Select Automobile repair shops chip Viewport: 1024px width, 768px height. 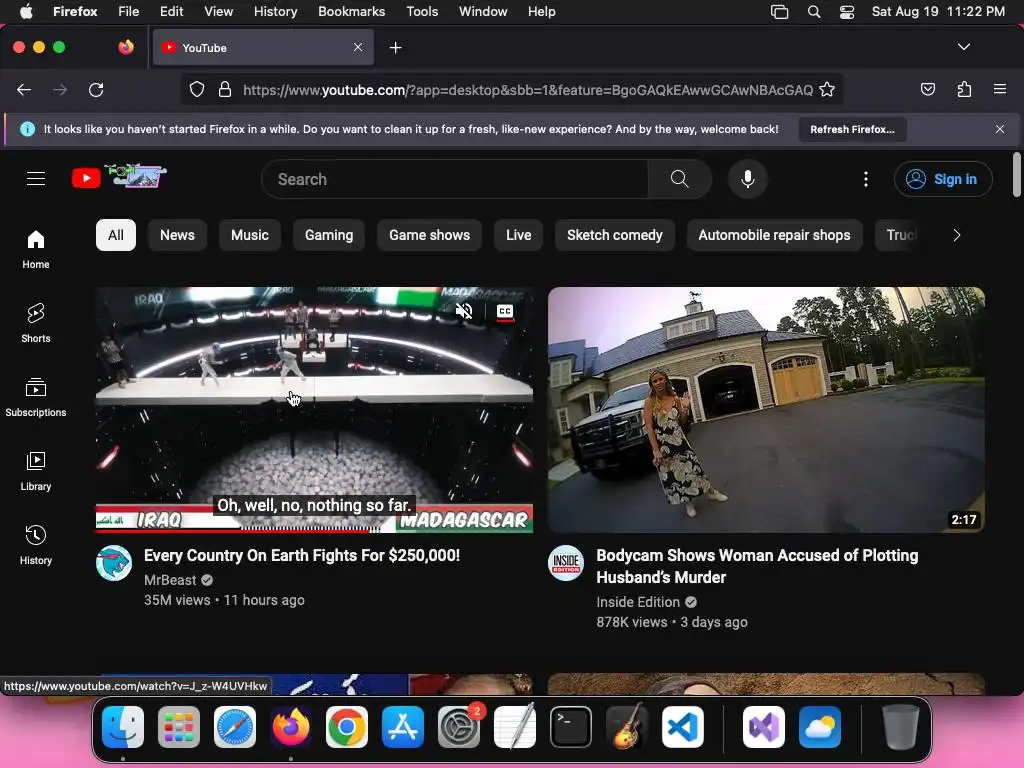coord(774,235)
